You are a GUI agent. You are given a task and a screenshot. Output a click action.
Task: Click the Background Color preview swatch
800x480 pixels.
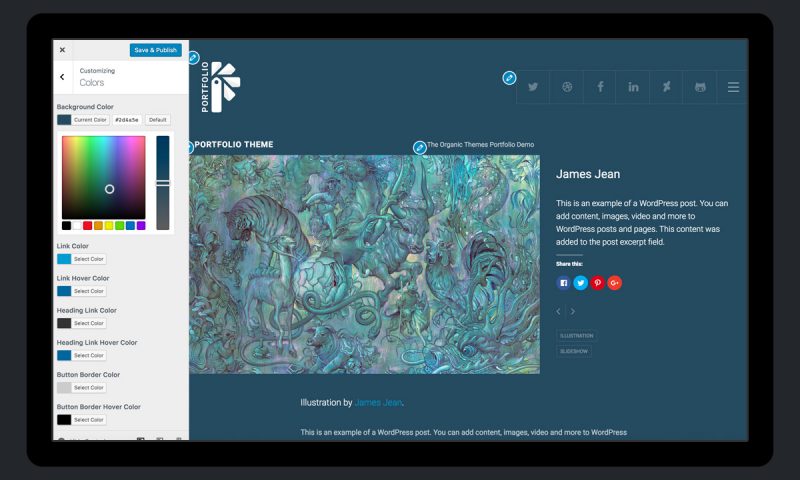coord(64,120)
